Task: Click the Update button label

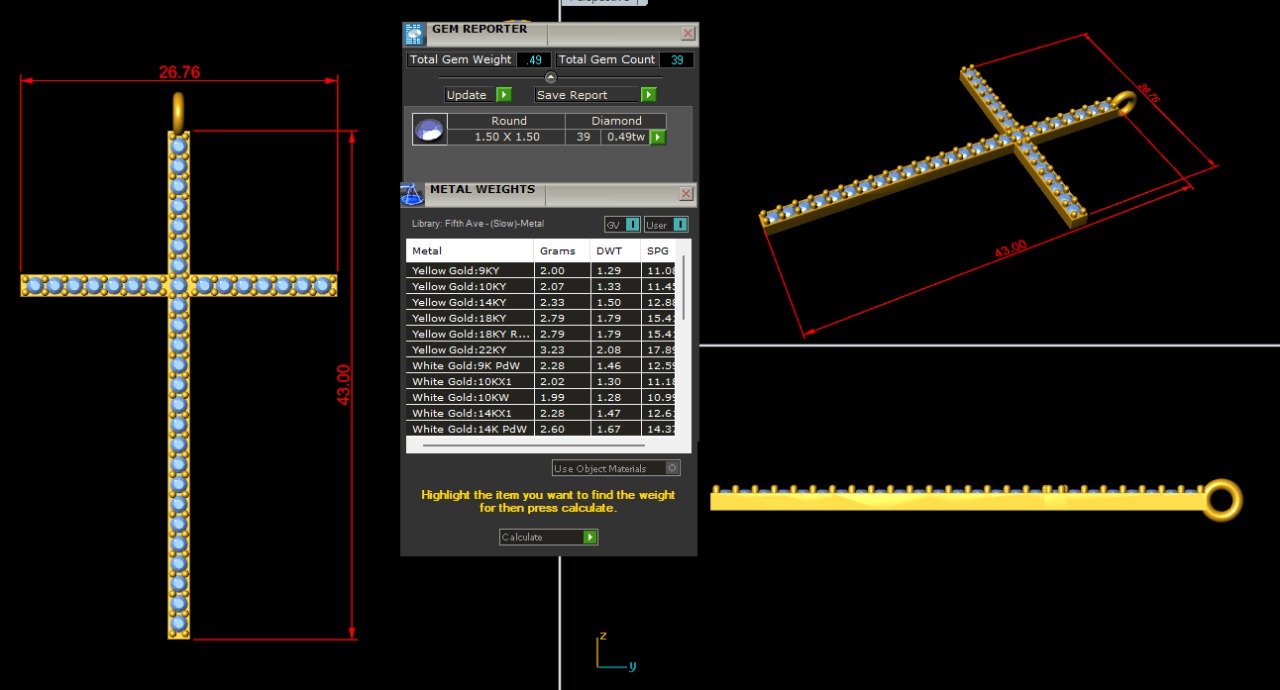Action: click(x=467, y=95)
